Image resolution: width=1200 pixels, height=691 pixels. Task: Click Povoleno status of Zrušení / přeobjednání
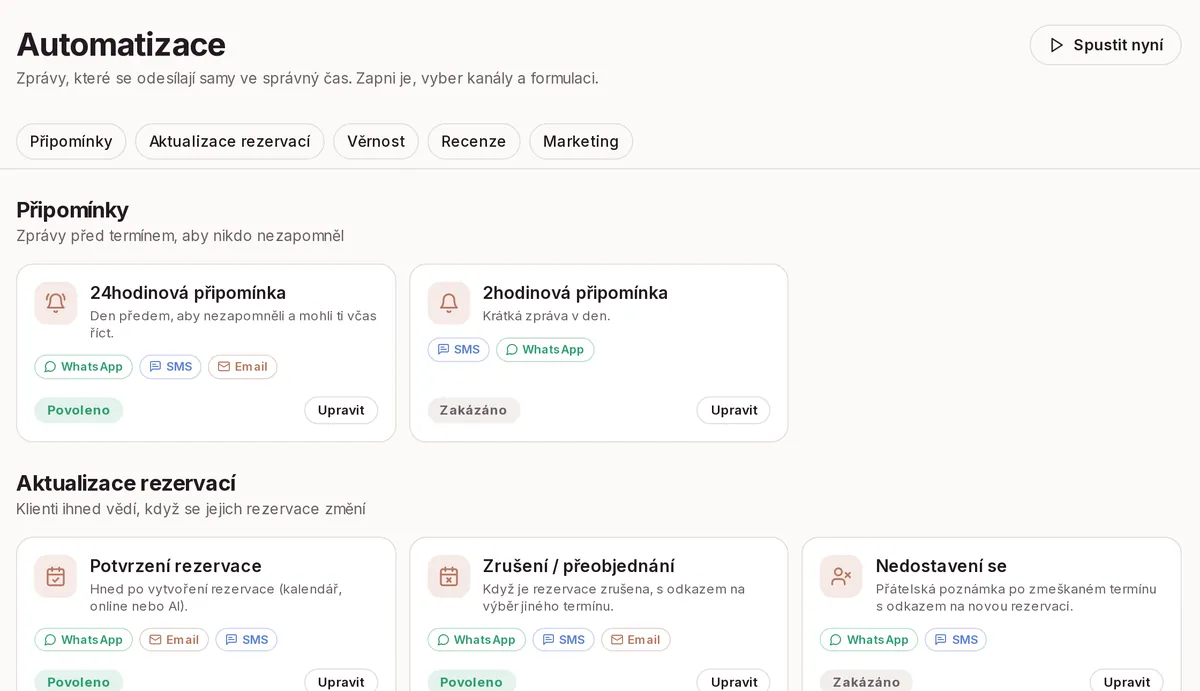pos(472,681)
